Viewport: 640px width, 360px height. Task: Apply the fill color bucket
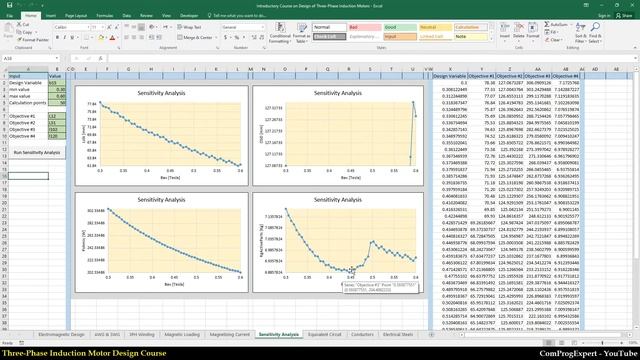[x=101, y=38]
